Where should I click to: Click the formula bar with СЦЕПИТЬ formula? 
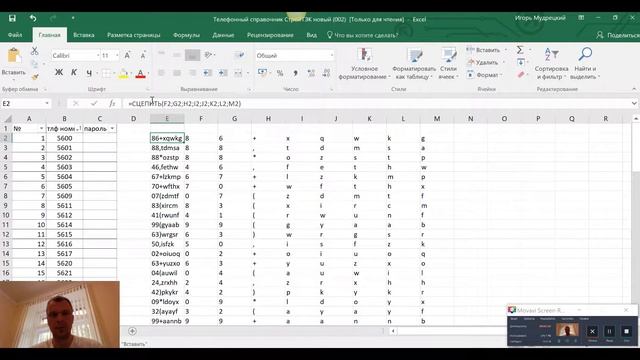pyautogui.click(x=376, y=104)
